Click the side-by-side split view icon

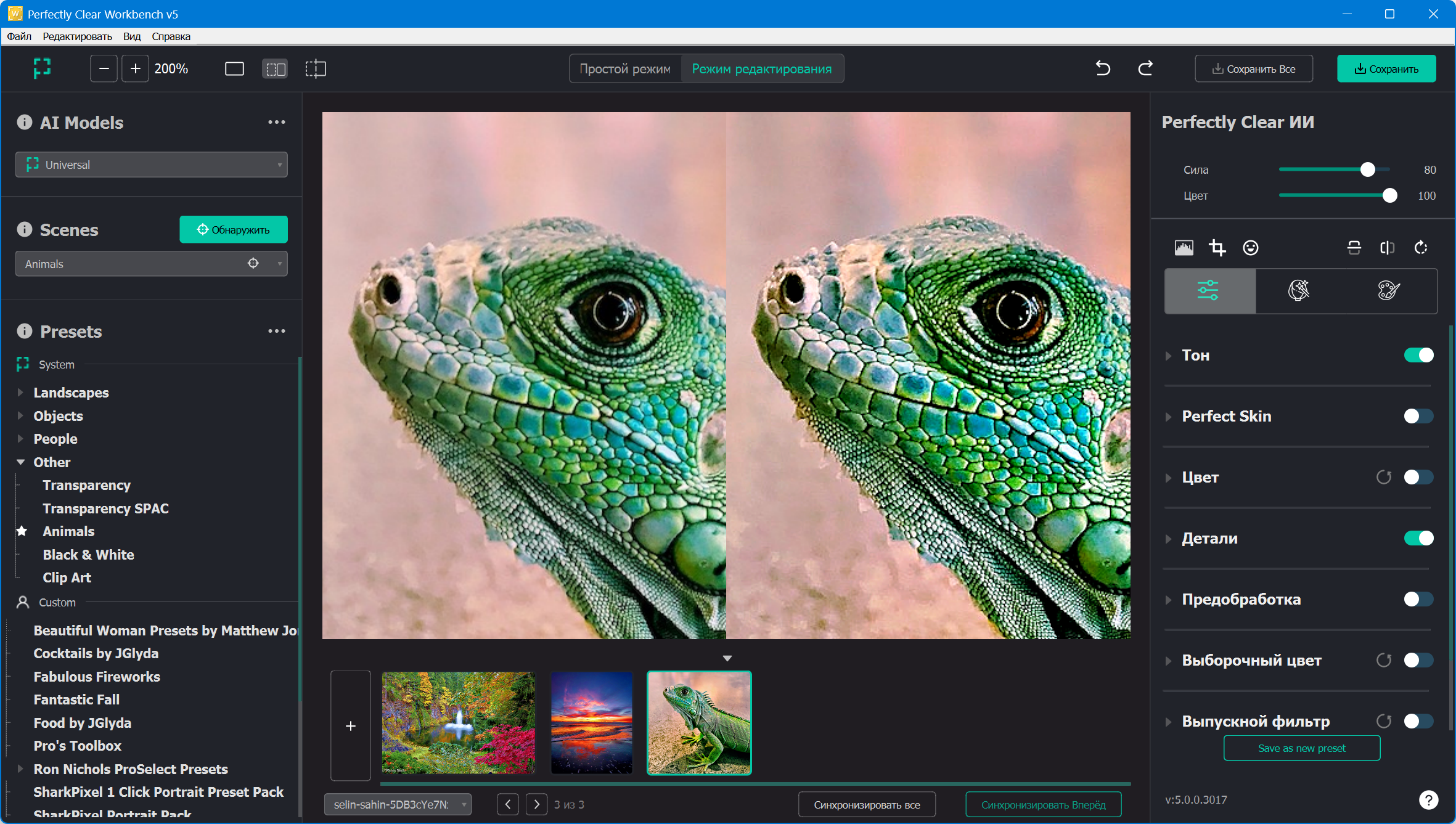[x=275, y=68]
